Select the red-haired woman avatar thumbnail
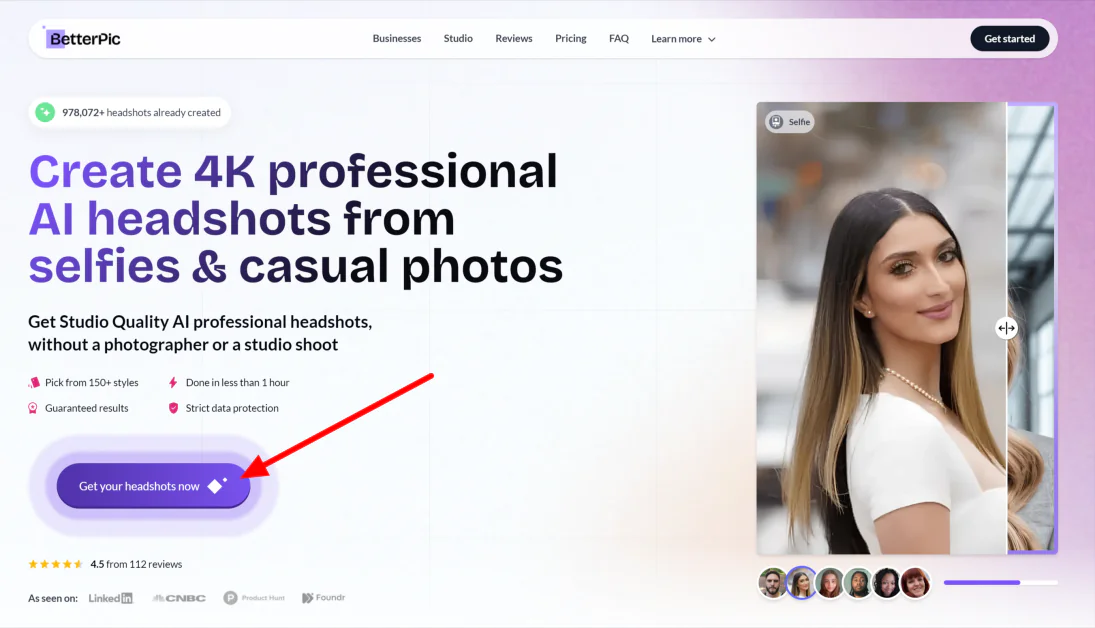 point(915,583)
